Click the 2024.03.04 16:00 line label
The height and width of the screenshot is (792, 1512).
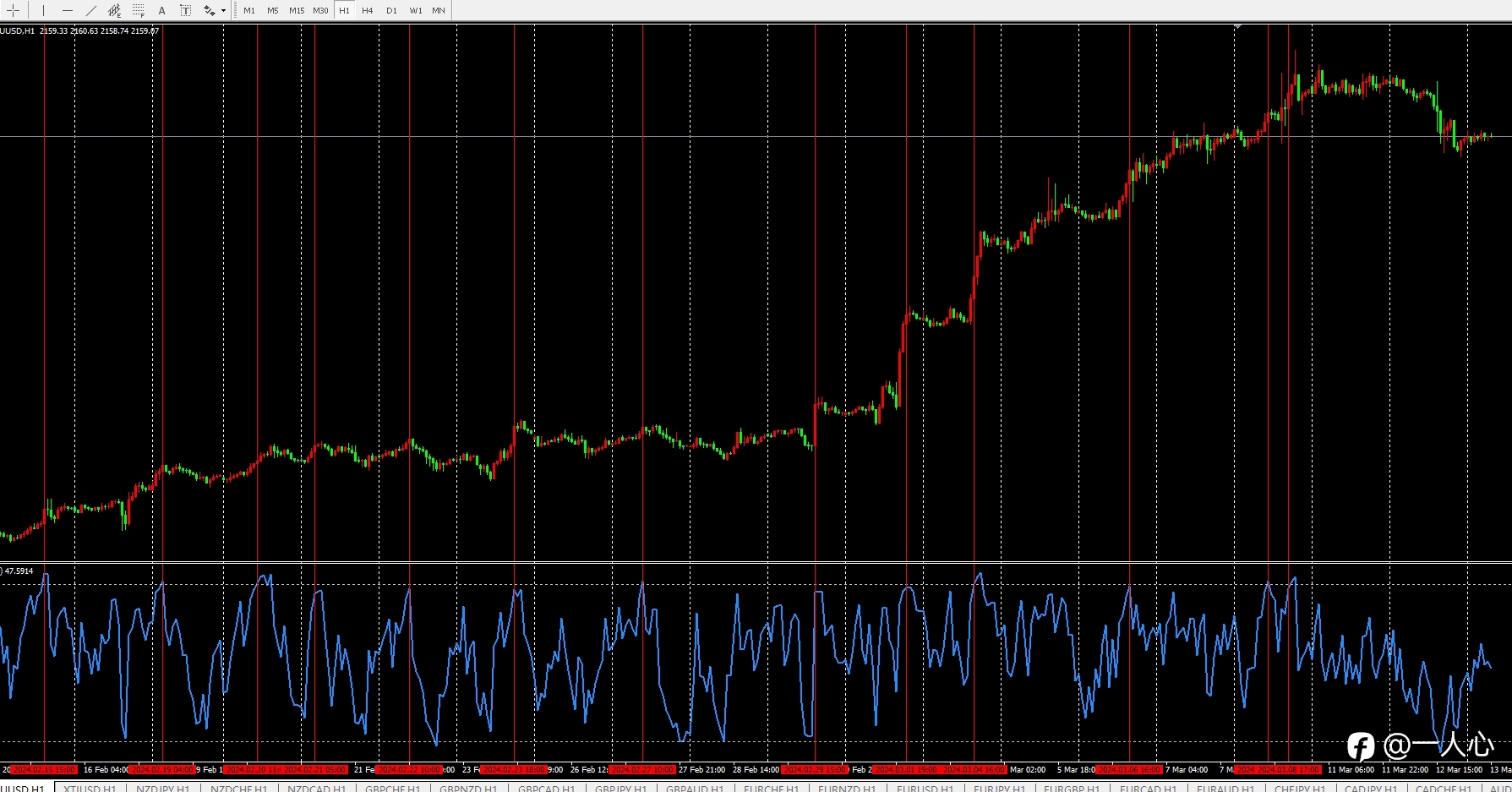tap(974, 769)
